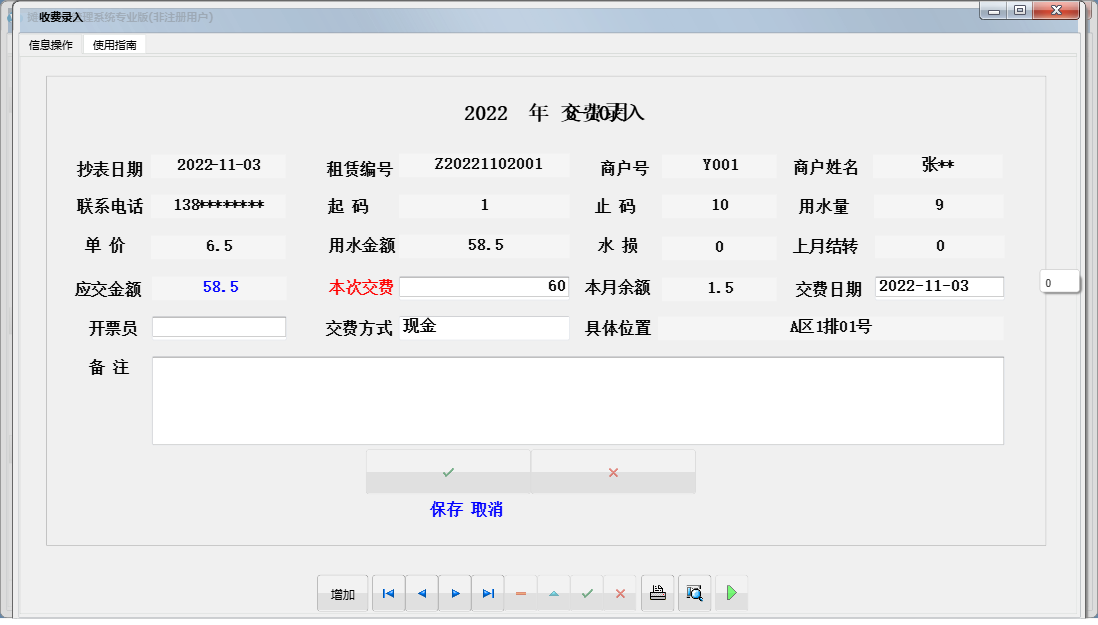Viewport: 1098px width, 625px height.
Task: Click the 本次交费 amount input showing 60
Action: point(484,287)
